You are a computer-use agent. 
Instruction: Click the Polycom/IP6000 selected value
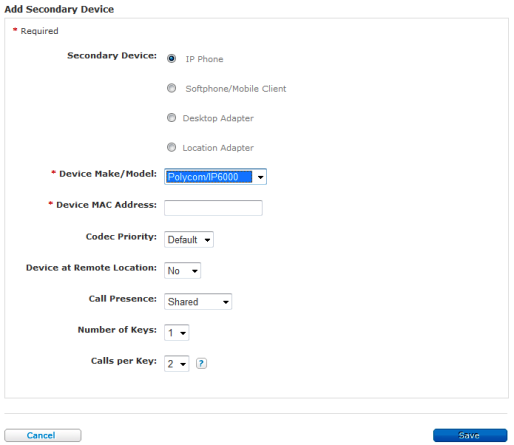[209, 177]
